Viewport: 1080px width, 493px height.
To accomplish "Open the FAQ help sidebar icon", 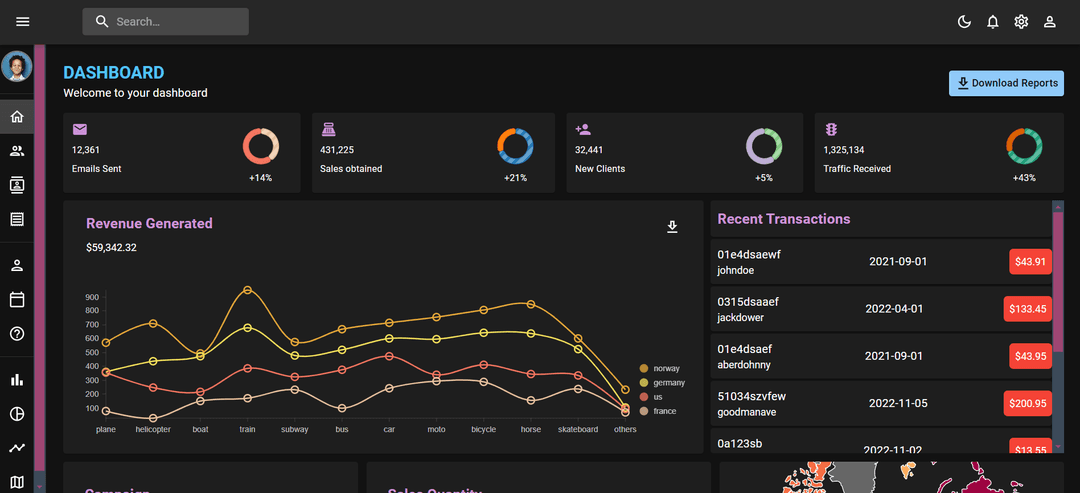I will click(x=17, y=333).
